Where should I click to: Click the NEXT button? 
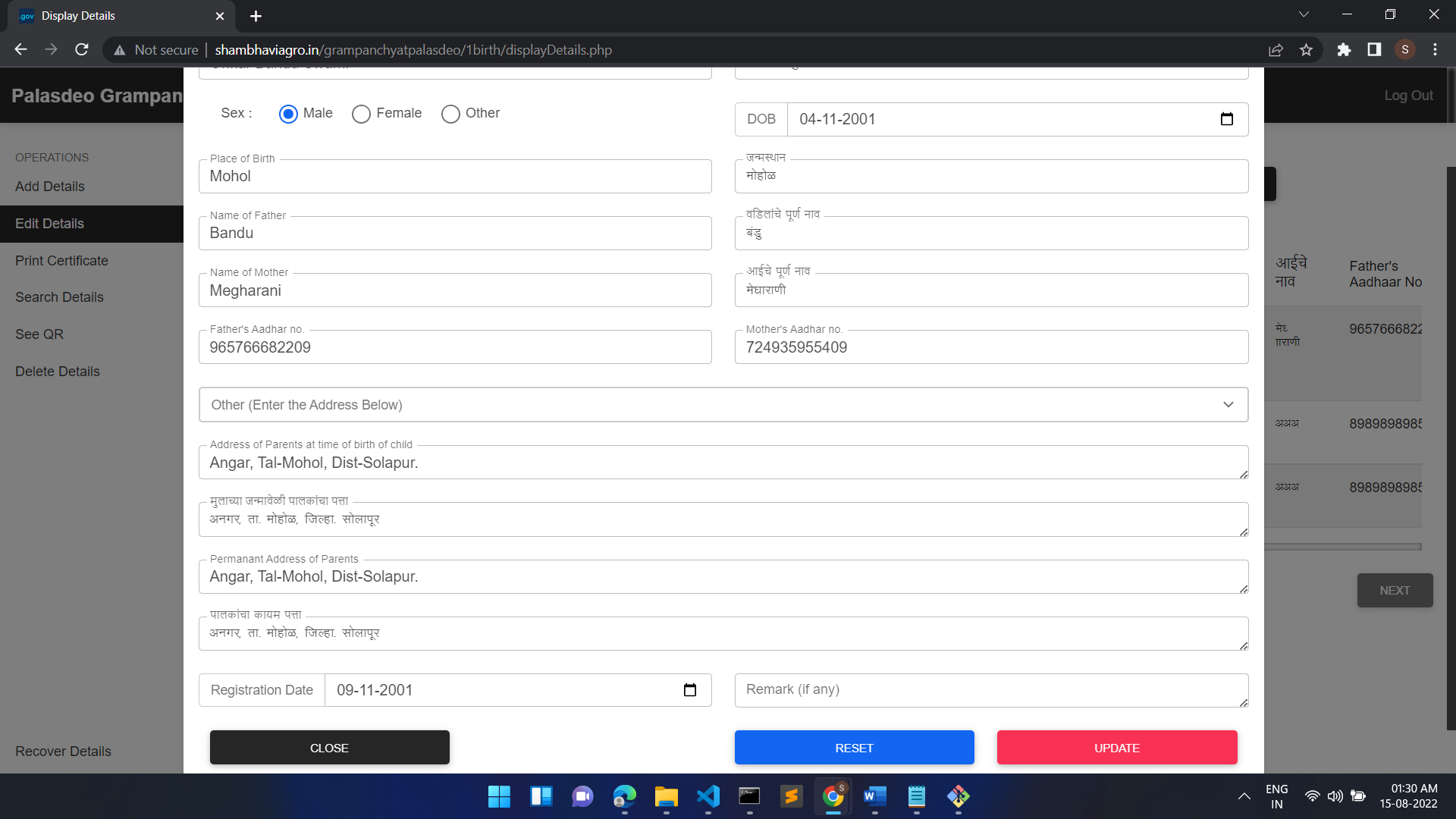pyautogui.click(x=1394, y=590)
